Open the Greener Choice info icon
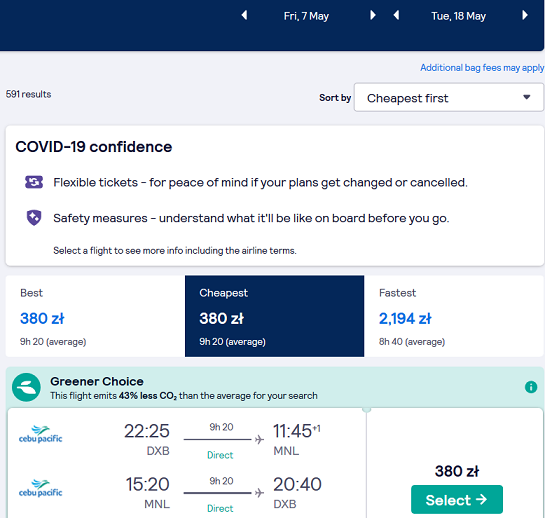 pos(531,387)
